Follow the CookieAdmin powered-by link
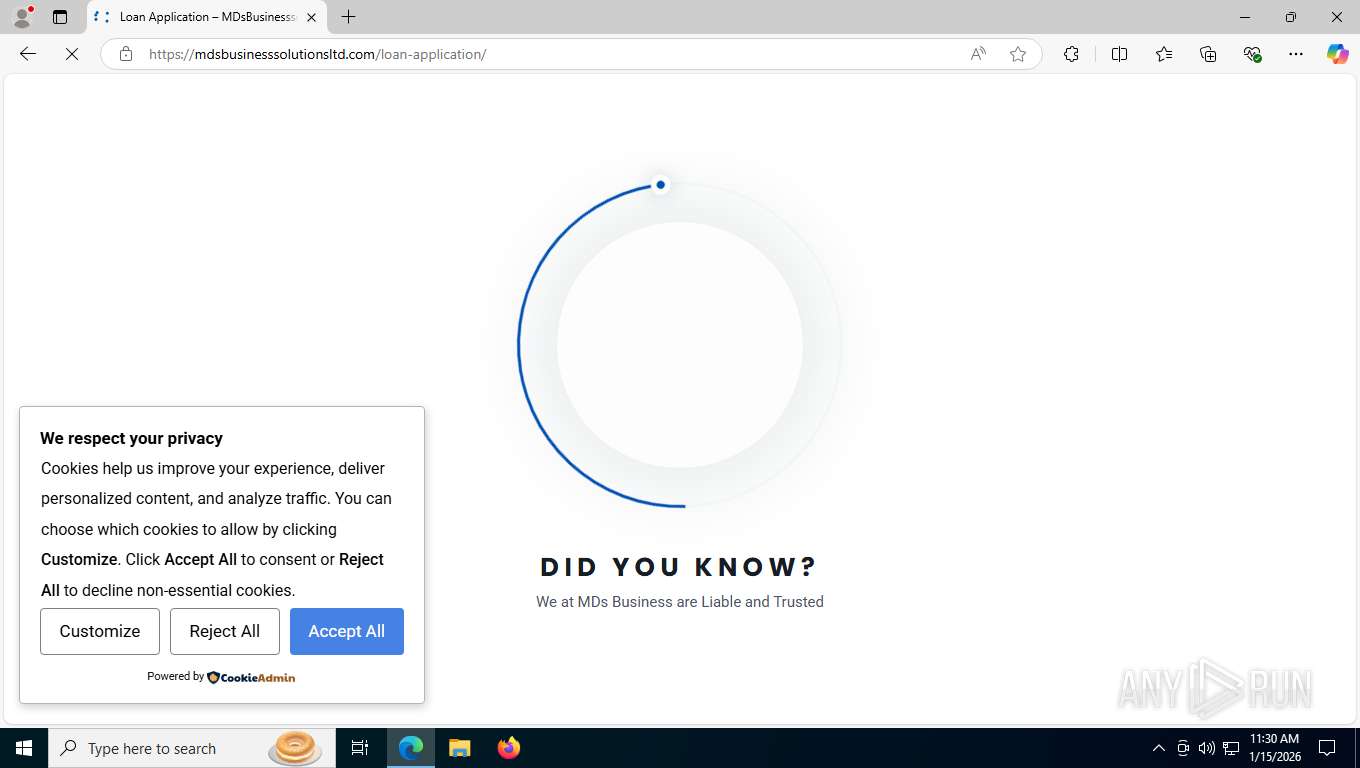Screen dimensions: 1360x768 click(251, 677)
